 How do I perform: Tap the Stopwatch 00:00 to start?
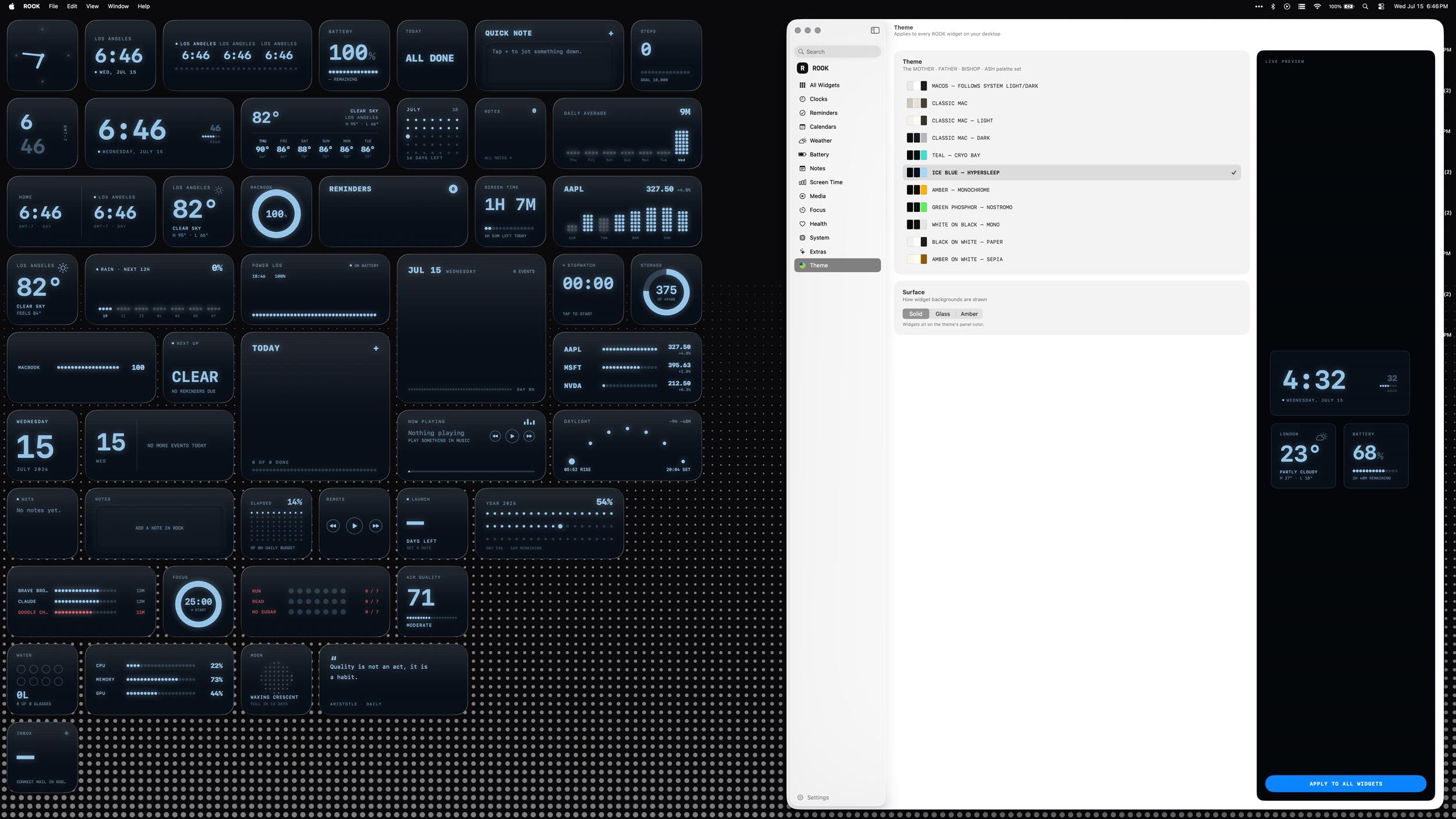(588, 284)
